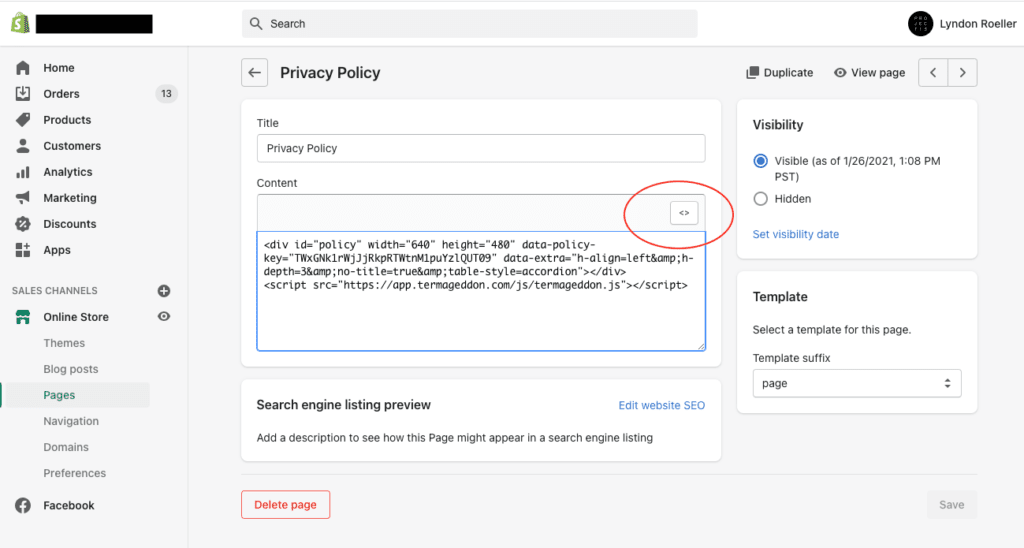Open Blog posts in sidebar
The height and width of the screenshot is (548, 1024).
pos(71,369)
